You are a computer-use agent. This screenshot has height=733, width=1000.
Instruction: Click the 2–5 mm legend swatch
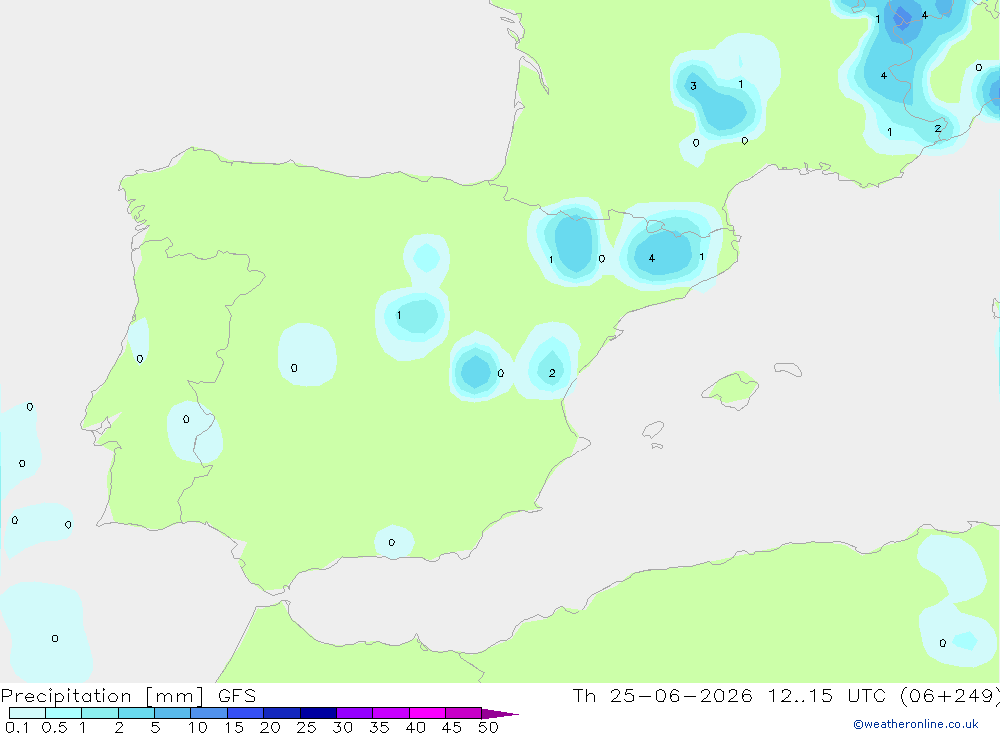click(x=136, y=713)
